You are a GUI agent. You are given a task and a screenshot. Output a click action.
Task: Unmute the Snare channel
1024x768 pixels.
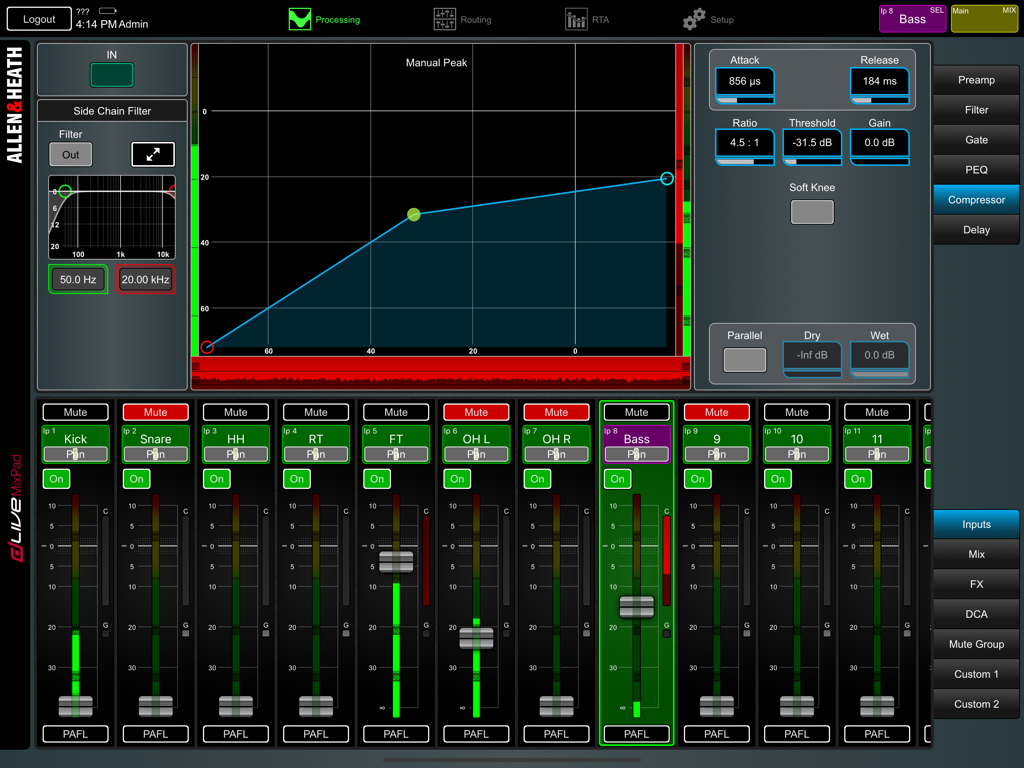pyautogui.click(x=155, y=412)
